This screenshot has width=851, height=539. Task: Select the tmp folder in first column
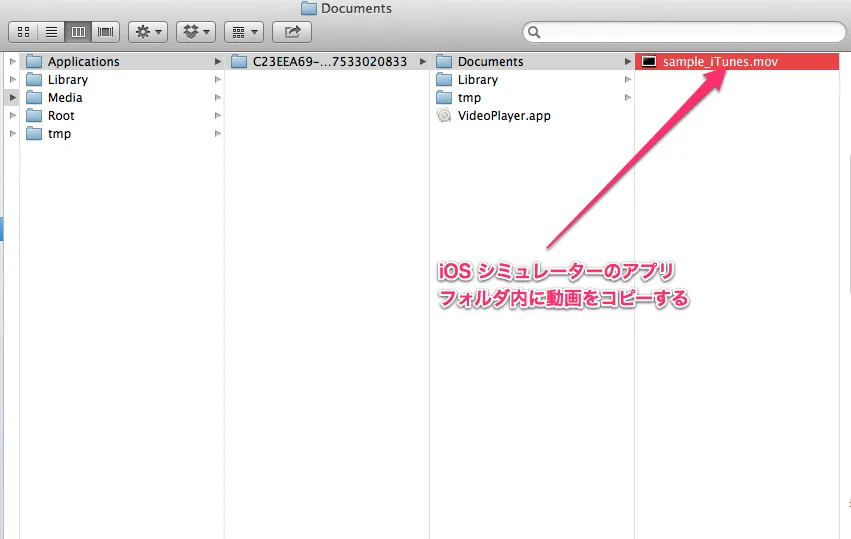(x=122, y=134)
